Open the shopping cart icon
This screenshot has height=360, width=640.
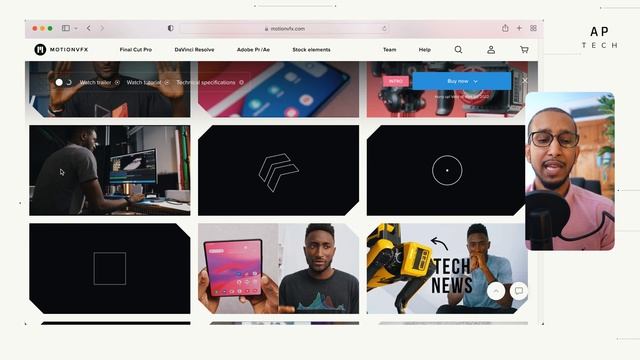(x=524, y=49)
